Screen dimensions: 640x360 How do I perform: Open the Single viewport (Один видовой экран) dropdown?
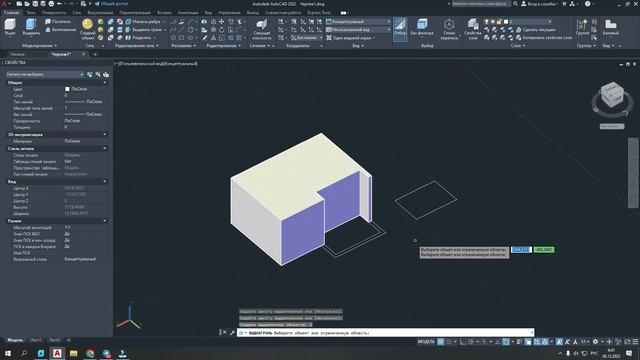click(x=351, y=38)
